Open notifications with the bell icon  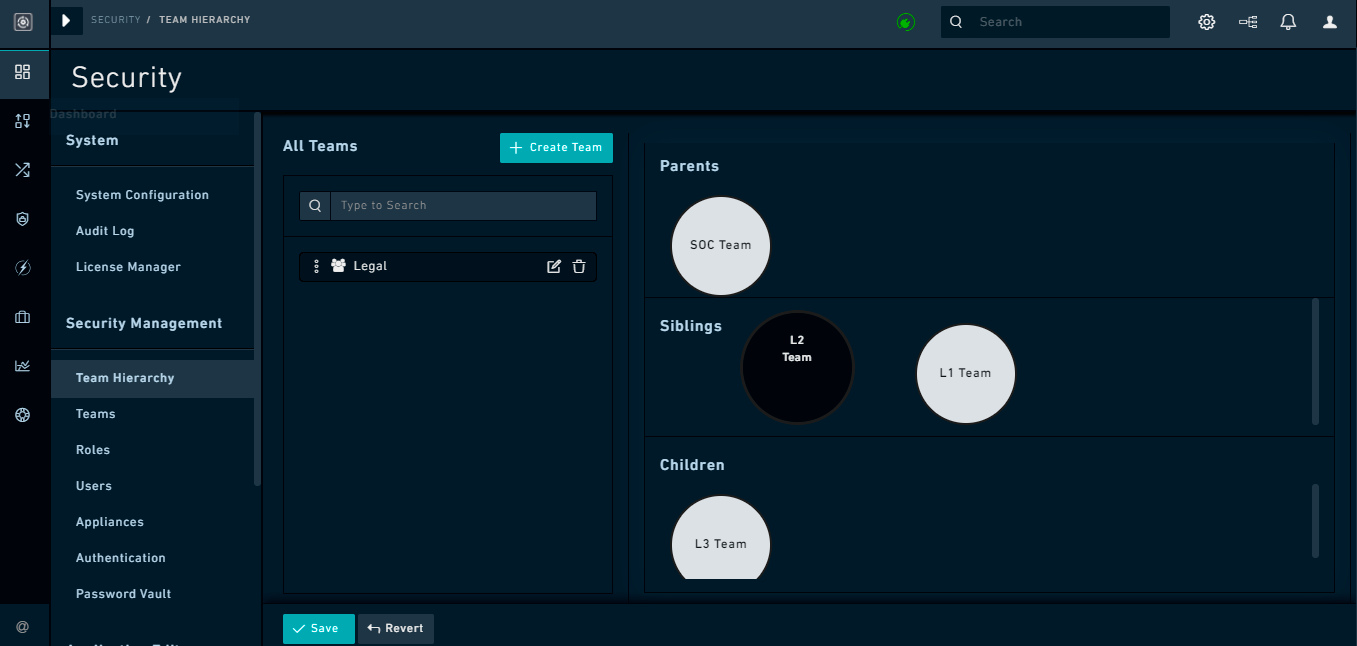click(1288, 21)
